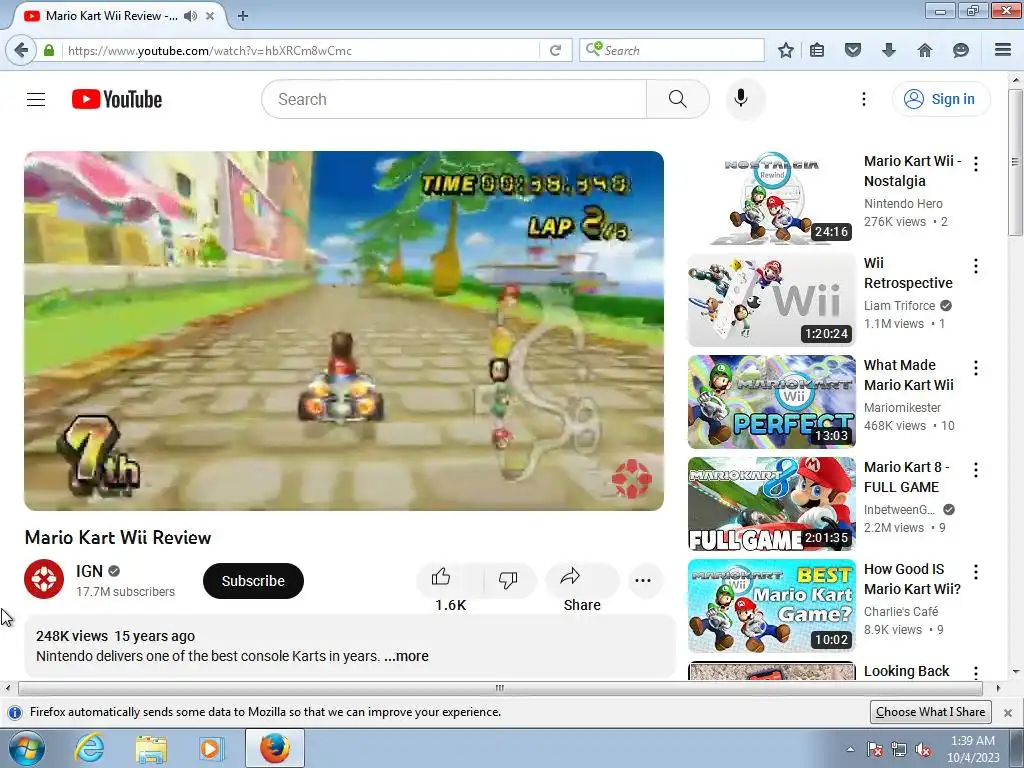Viewport: 1024px width, 768px height.
Task: Open options menu for Wii Retrospective
Action: click(976, 266)
